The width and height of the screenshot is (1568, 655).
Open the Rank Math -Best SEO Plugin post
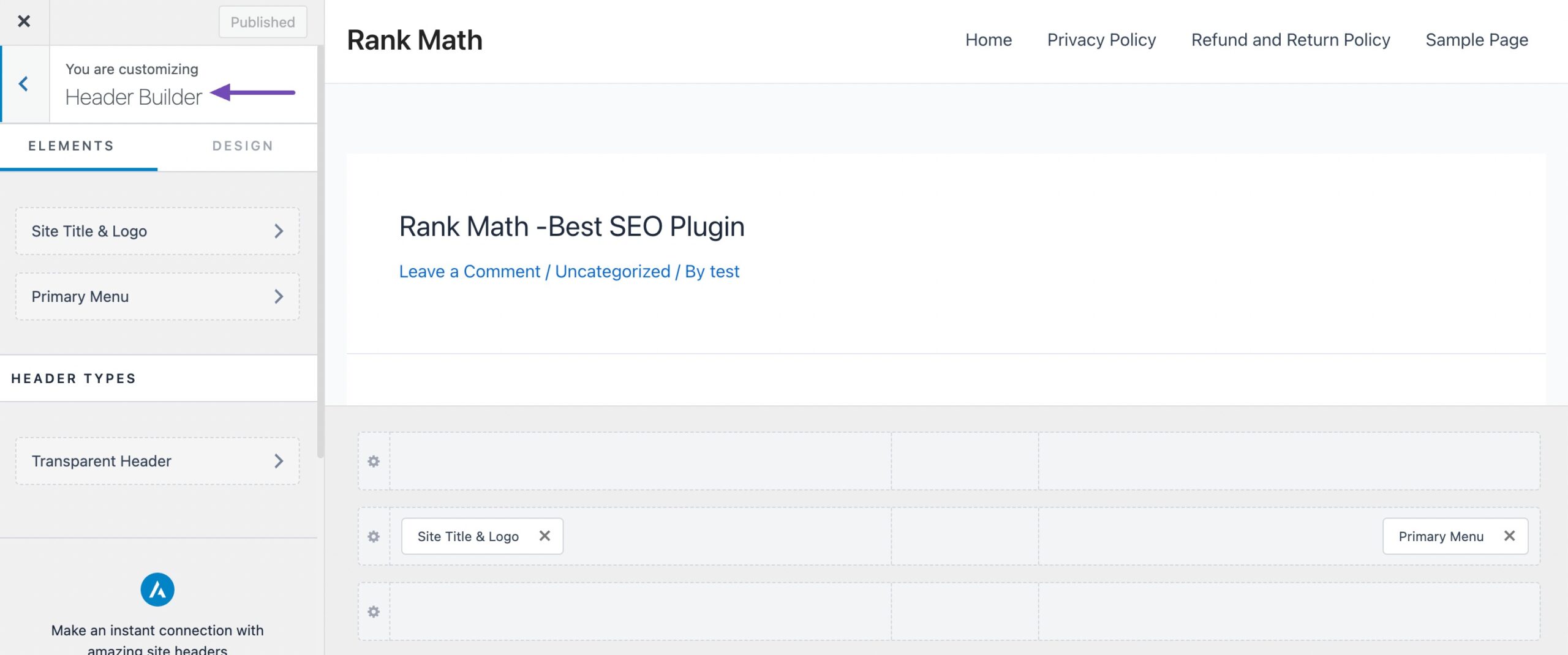tap(571, 226)
